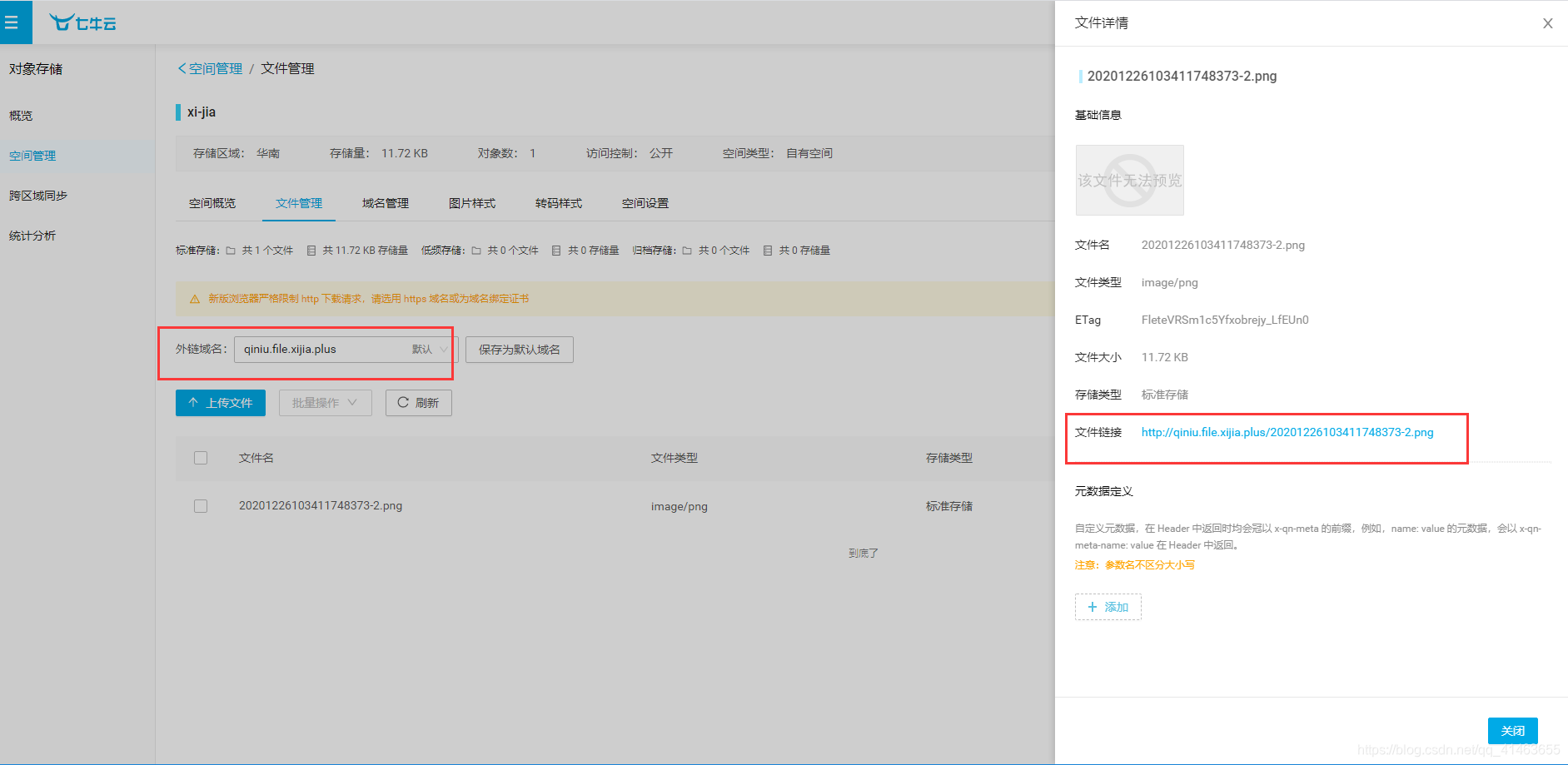Image resolution: width=1568 pixels, height=765 pixels.
Task: Click the 文件类型 column header
Action: 674,458
